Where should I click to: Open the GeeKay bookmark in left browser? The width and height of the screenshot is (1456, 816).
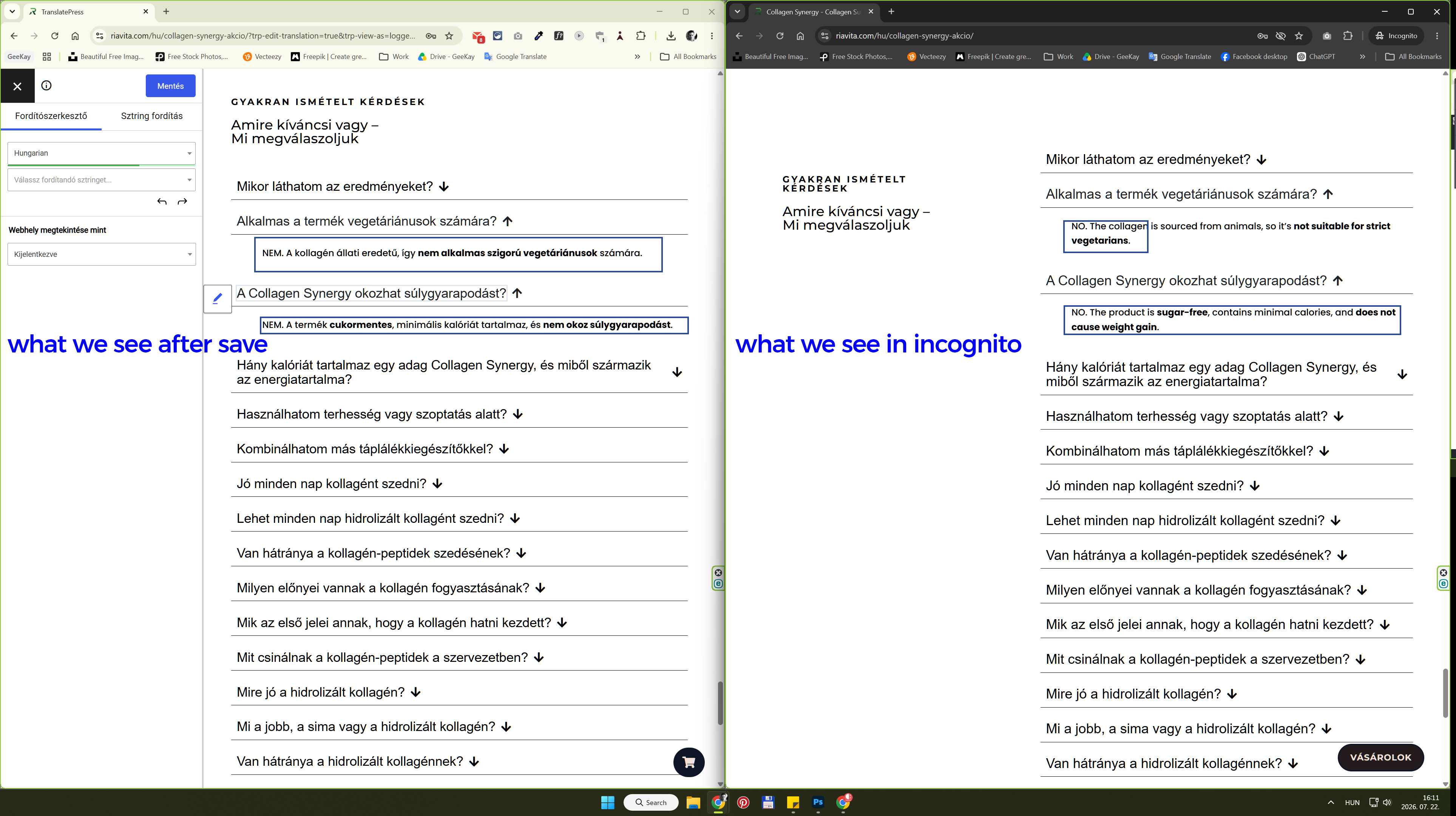pyautogui.click(x=19, y=57)
